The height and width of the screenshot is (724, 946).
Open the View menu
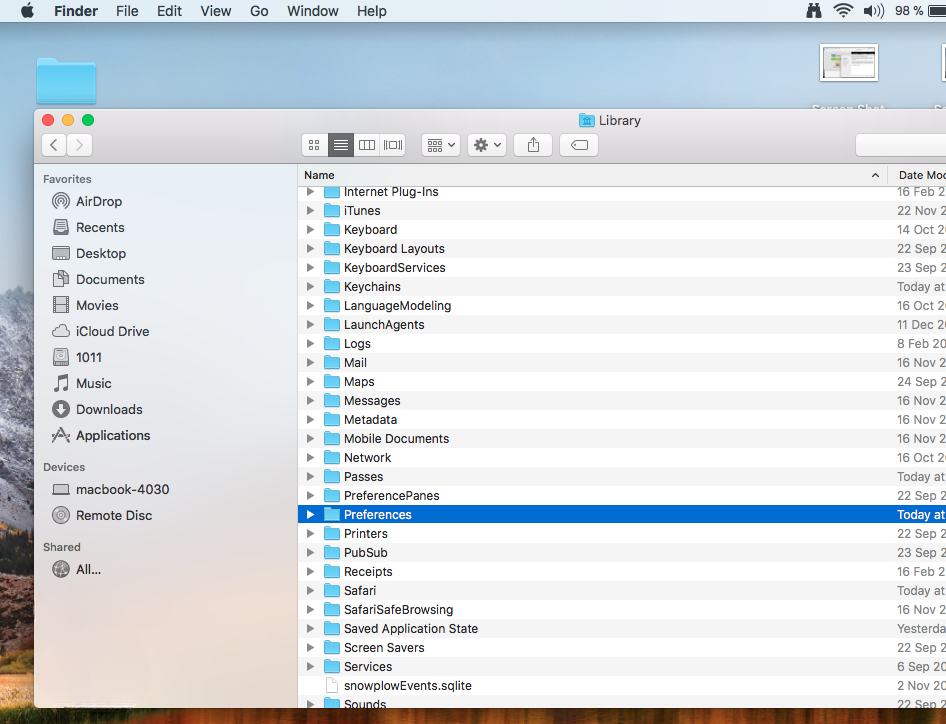pos(215,11)
